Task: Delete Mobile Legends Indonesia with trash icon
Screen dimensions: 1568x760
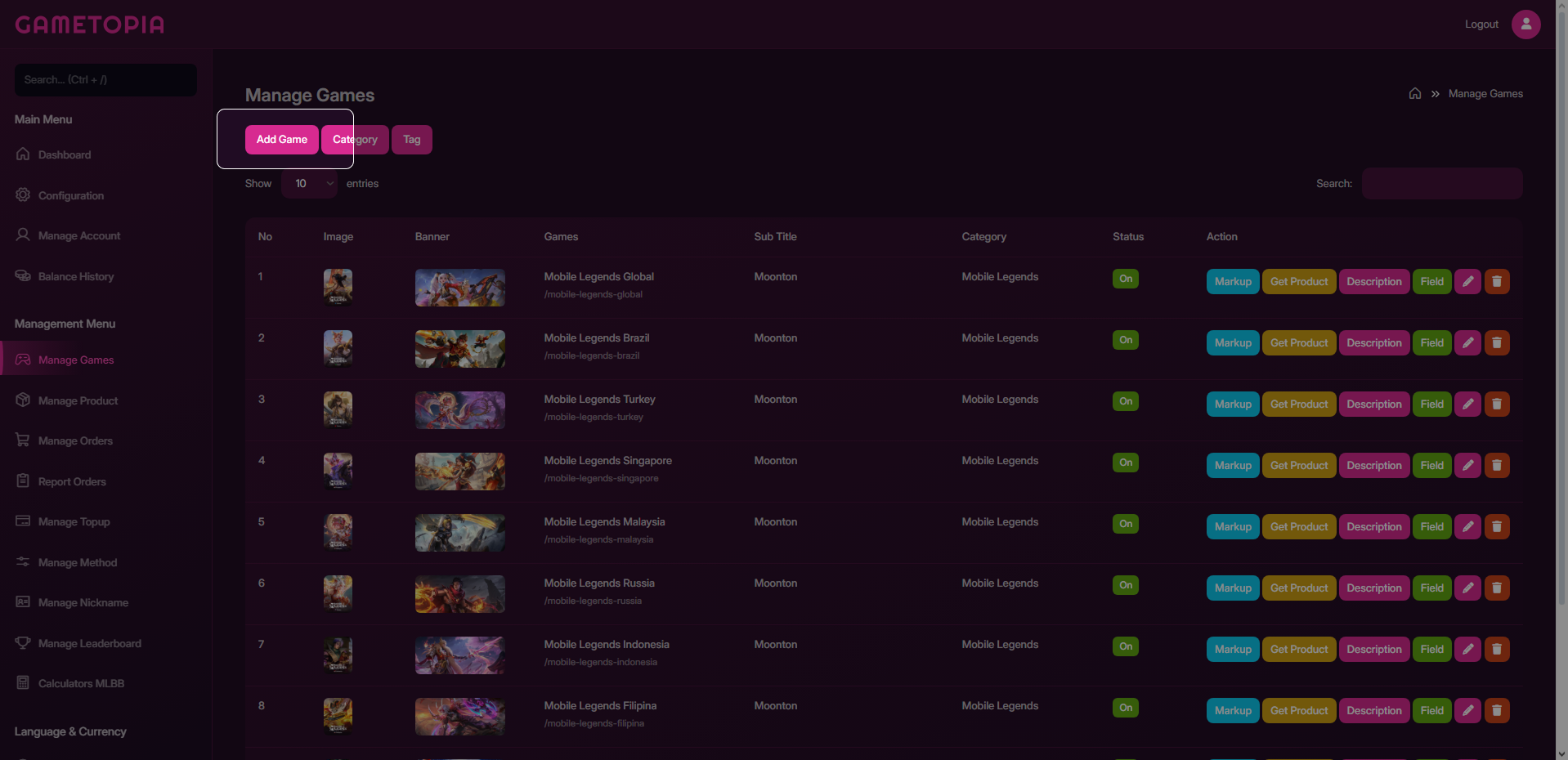Action: (1497, 650)
